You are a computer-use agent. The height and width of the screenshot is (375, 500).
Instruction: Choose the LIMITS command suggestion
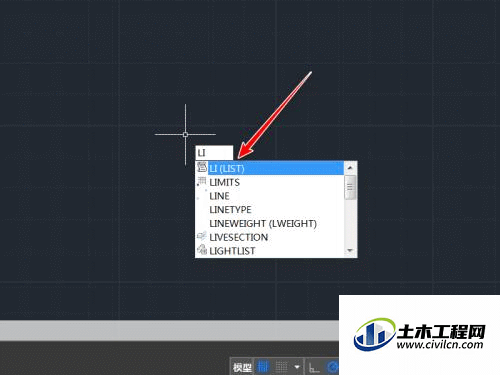click(269, 182)
